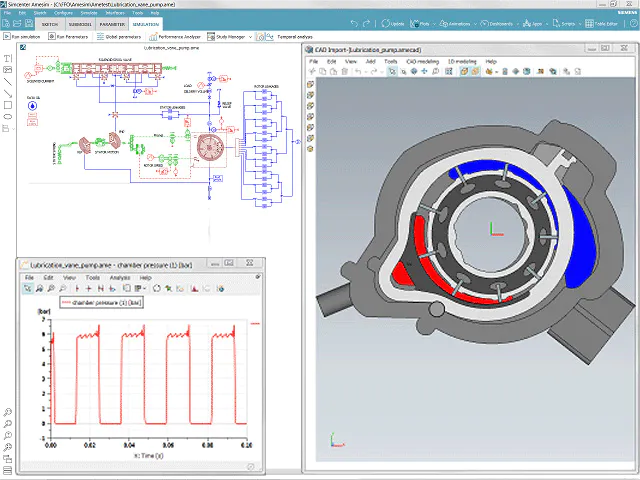Select the top cube view icon in CAD sidebar
The image size is (640, 480).
pos(311,85)
